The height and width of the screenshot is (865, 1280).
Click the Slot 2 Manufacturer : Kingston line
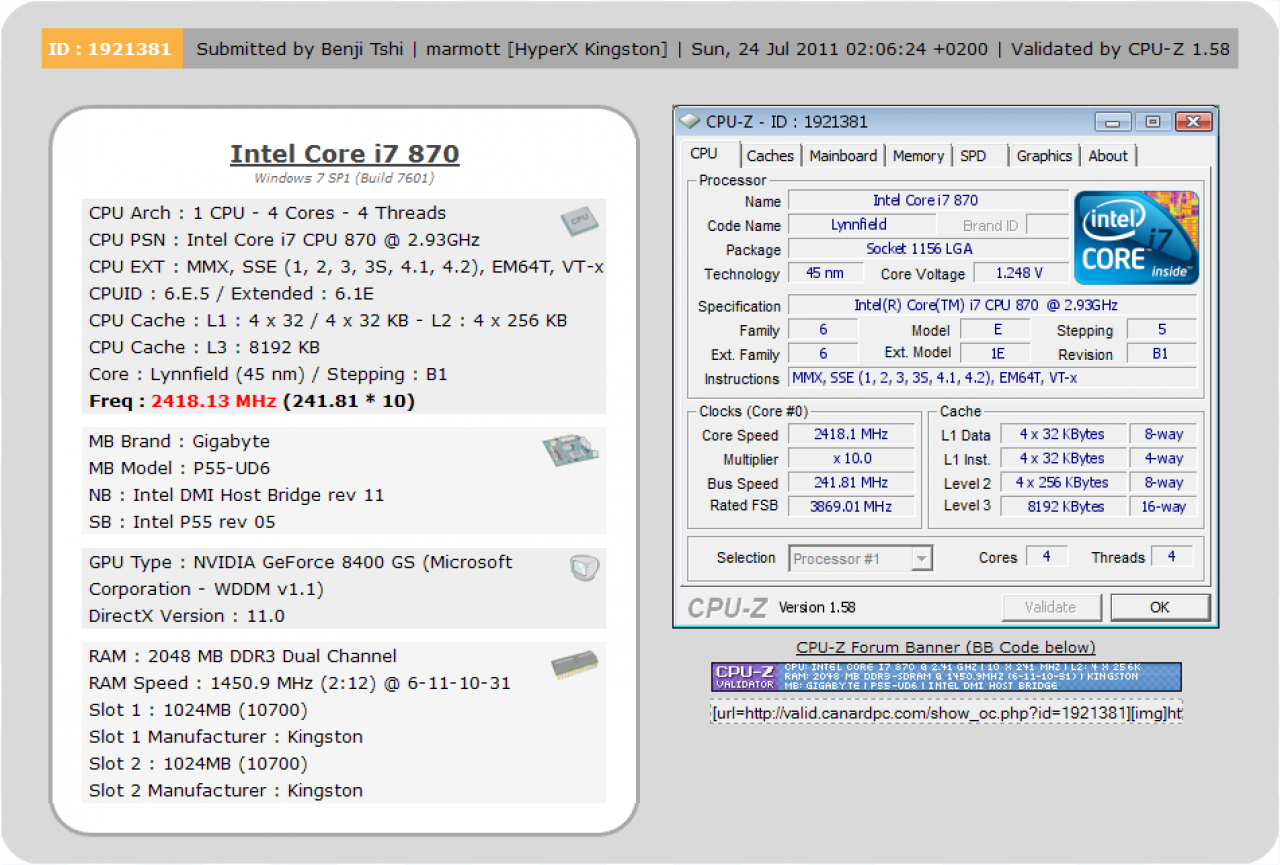point(226,790)
